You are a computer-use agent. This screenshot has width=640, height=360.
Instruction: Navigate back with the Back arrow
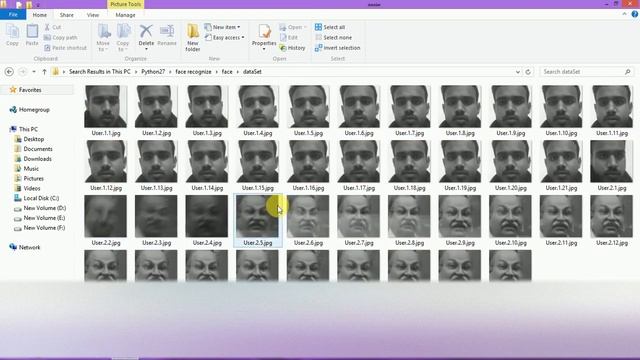pos(9,72)
